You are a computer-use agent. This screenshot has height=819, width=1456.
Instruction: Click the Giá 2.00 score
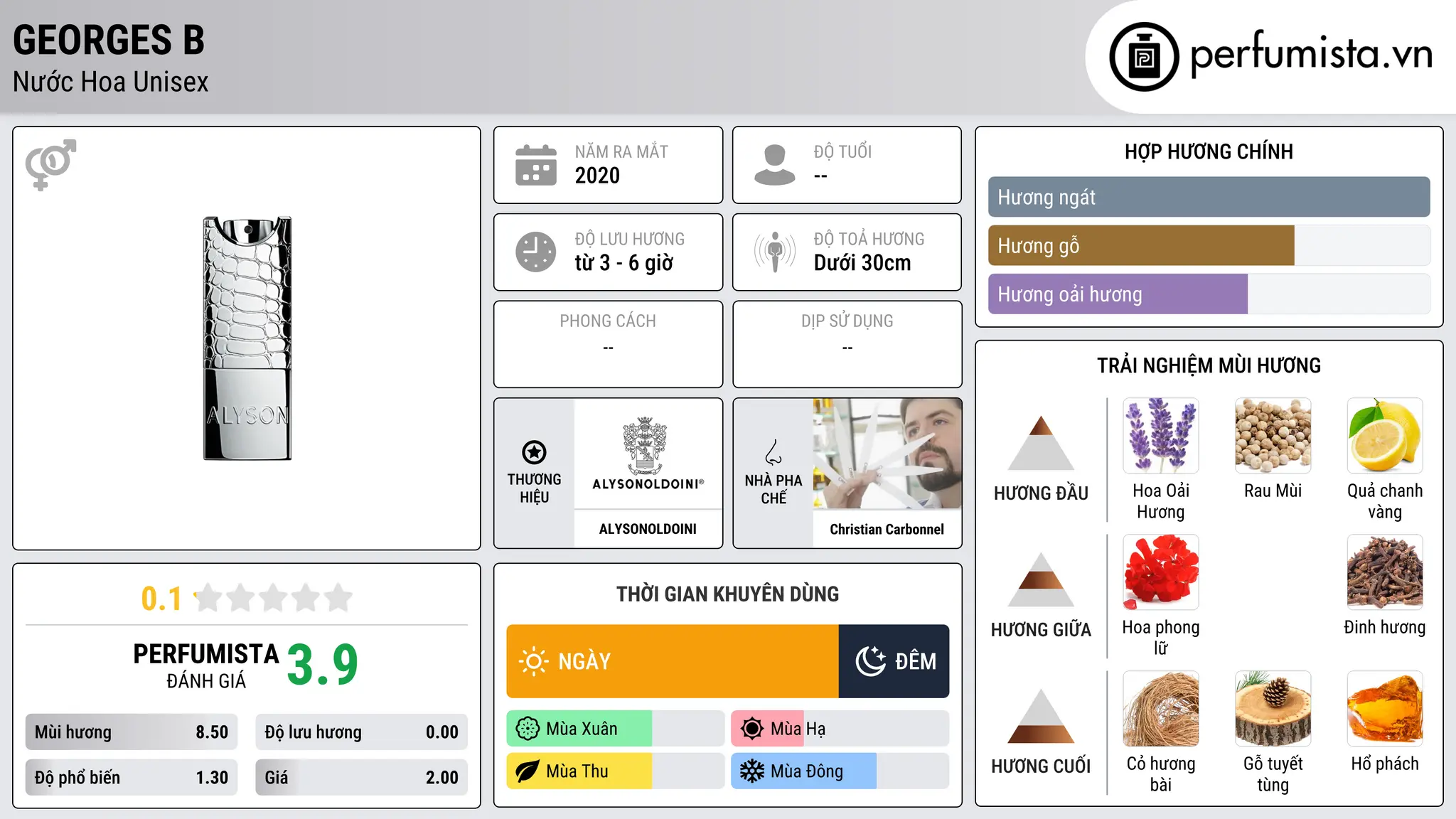coord(361,777)
